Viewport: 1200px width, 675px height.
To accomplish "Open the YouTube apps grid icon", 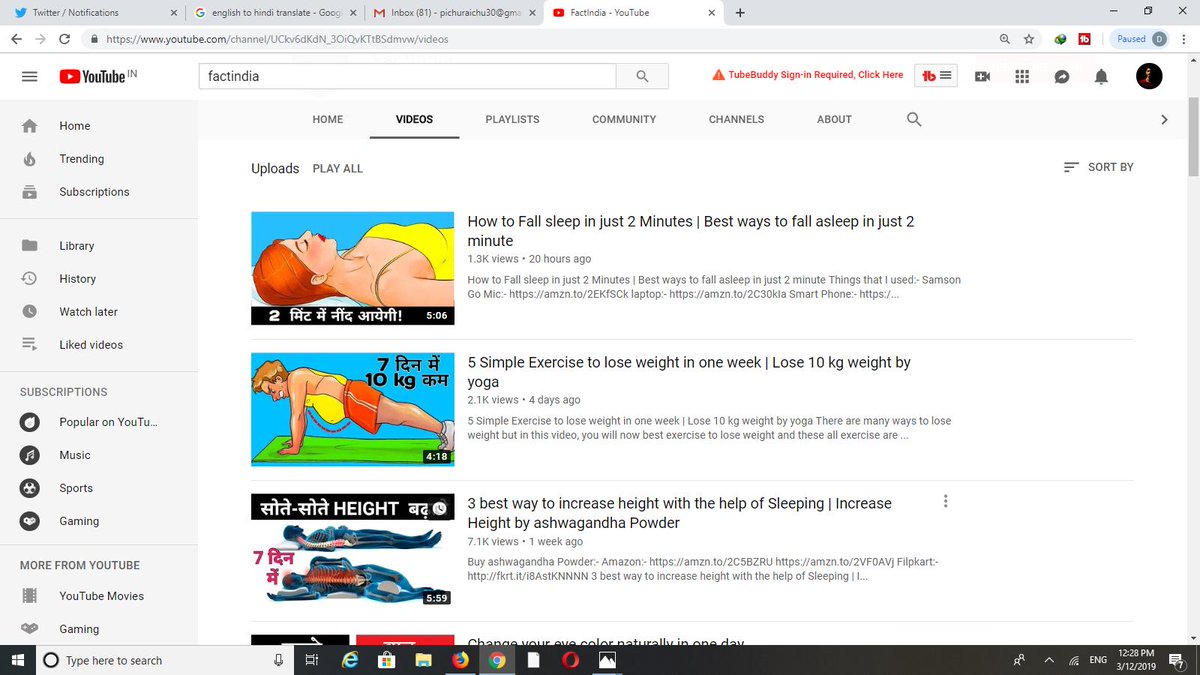I will coord(1022,77).
